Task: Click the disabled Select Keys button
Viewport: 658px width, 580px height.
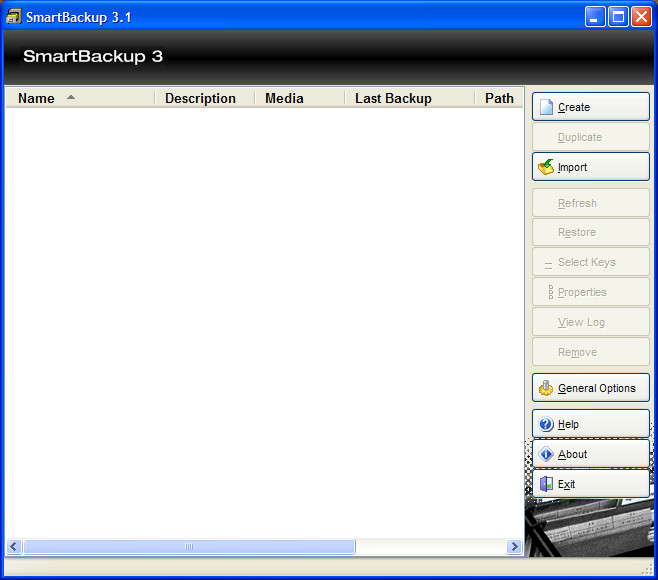Action: (x=591, y=261)
